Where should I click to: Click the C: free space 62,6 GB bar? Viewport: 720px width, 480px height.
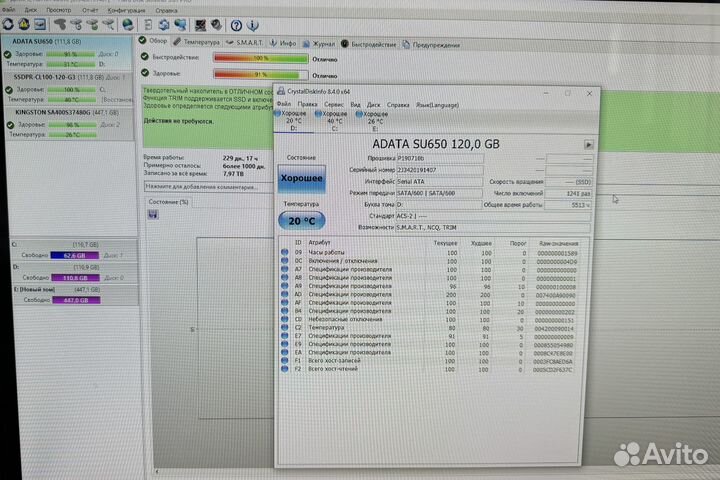click(74, 255)
